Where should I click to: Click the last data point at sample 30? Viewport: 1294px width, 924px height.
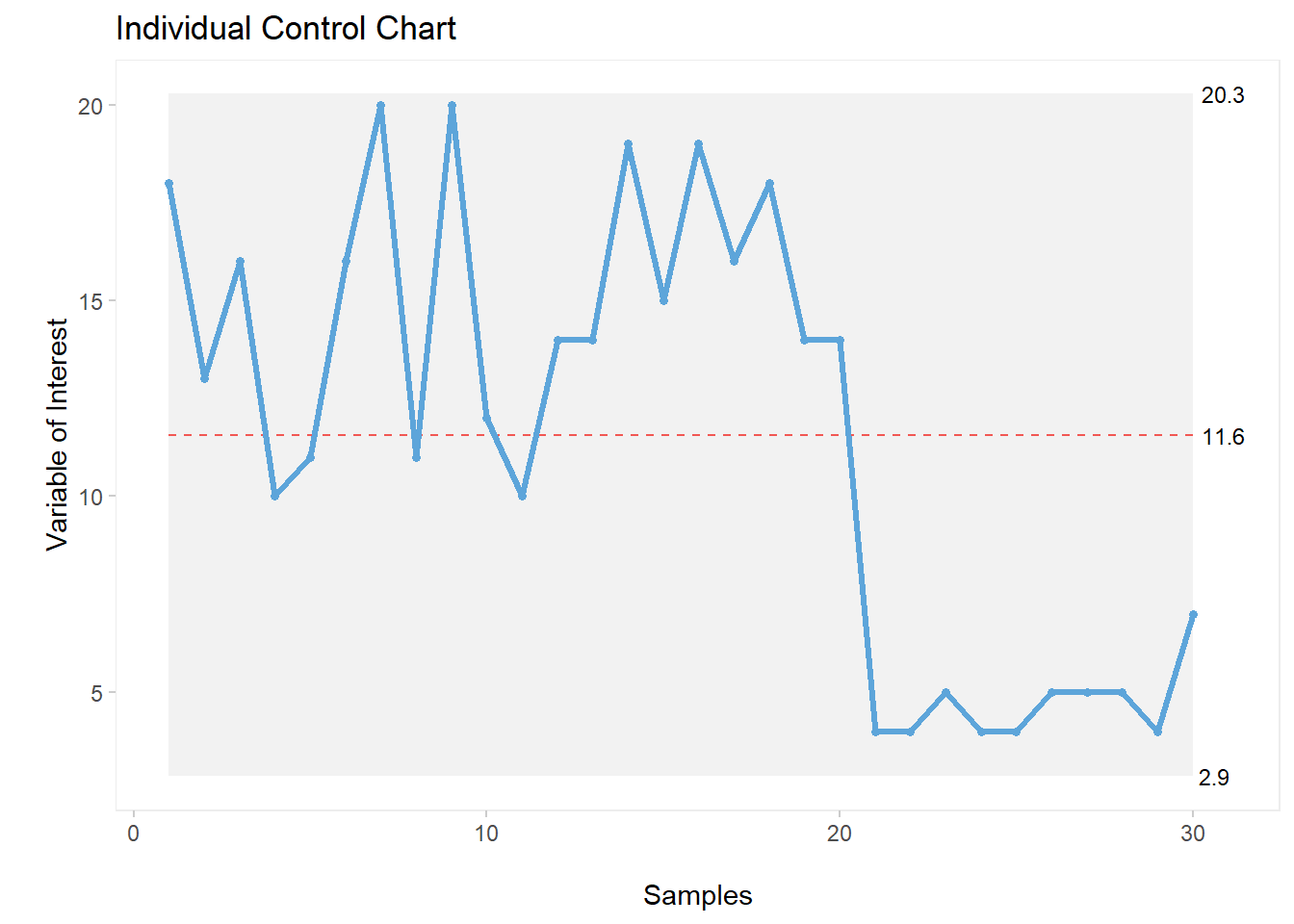[x=1193, y=614]
